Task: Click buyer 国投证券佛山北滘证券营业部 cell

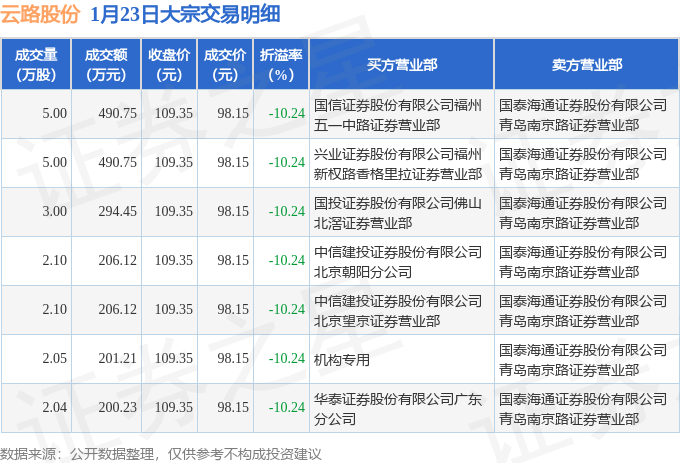Action: [402, 212]
